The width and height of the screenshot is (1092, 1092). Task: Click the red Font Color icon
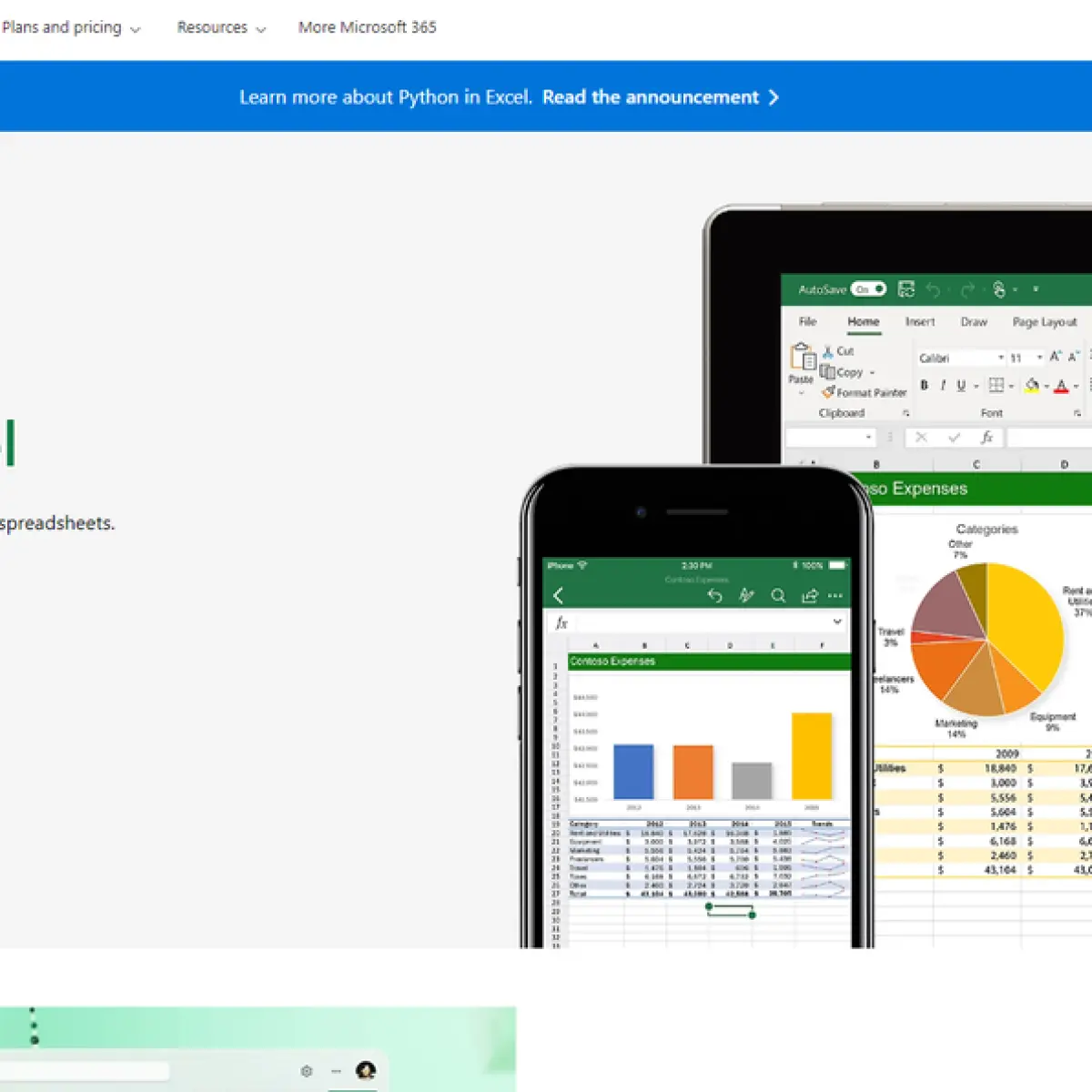(x=1061, y=386)
